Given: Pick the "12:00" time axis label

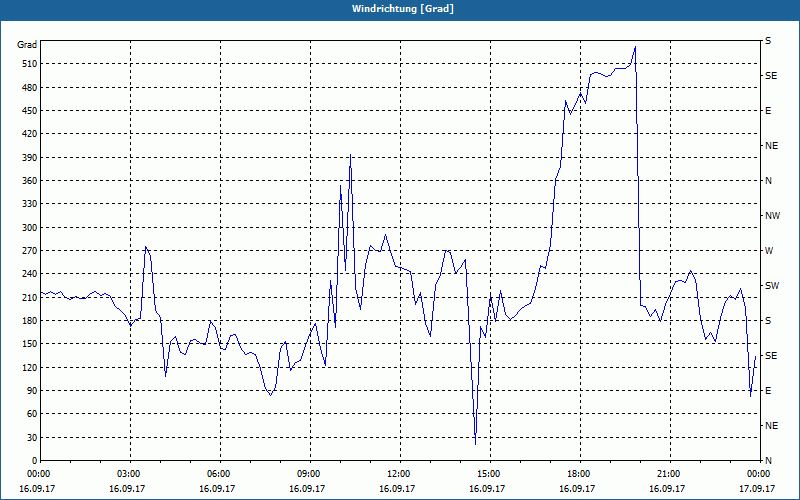Looking at the screenshot, I should tap(399, 474).
